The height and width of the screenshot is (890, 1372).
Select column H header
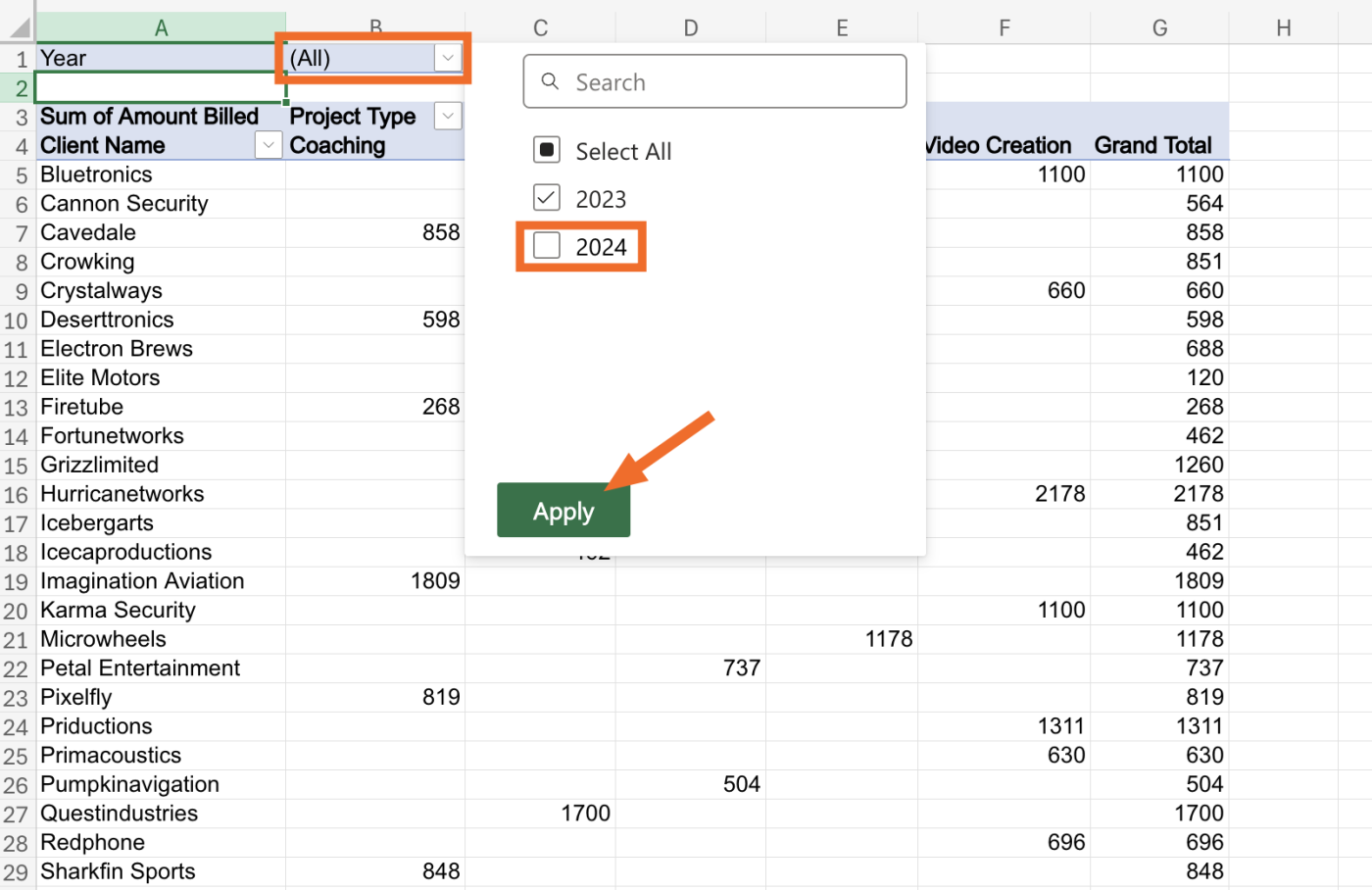[1284, 27]
